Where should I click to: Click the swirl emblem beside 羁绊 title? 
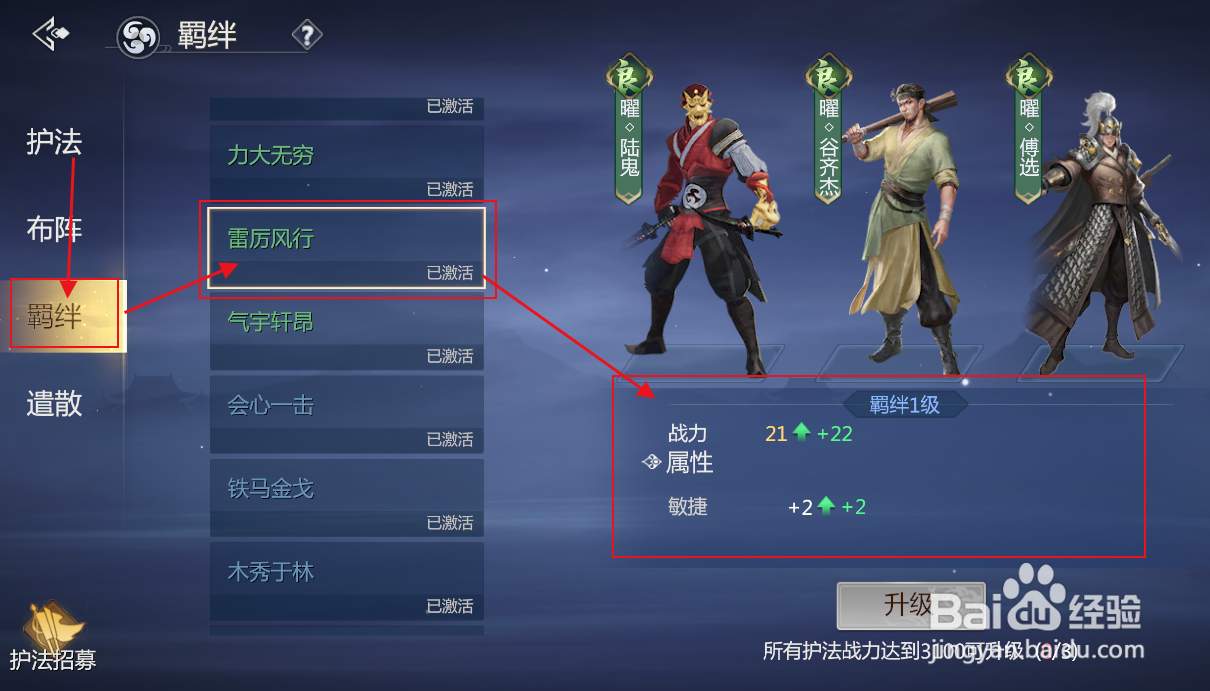point(138,38)
